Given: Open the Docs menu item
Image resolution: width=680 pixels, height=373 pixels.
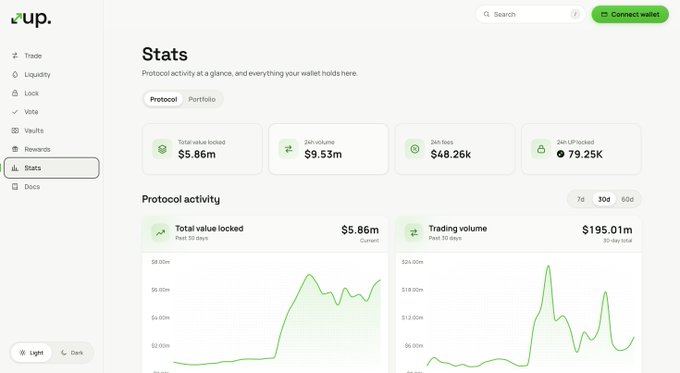Looking at the screenshot, I should tap(52, 186).
